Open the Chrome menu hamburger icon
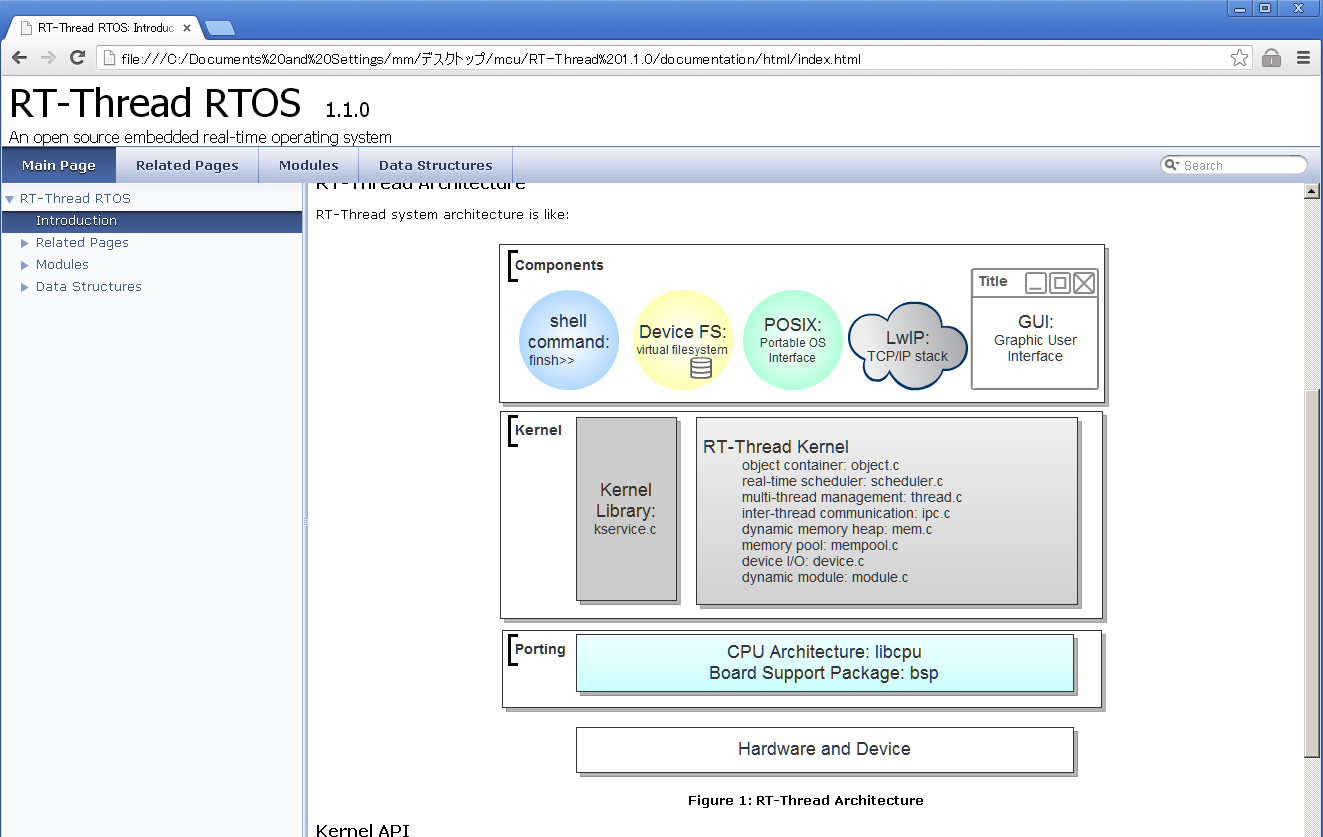 (1303, 58)
